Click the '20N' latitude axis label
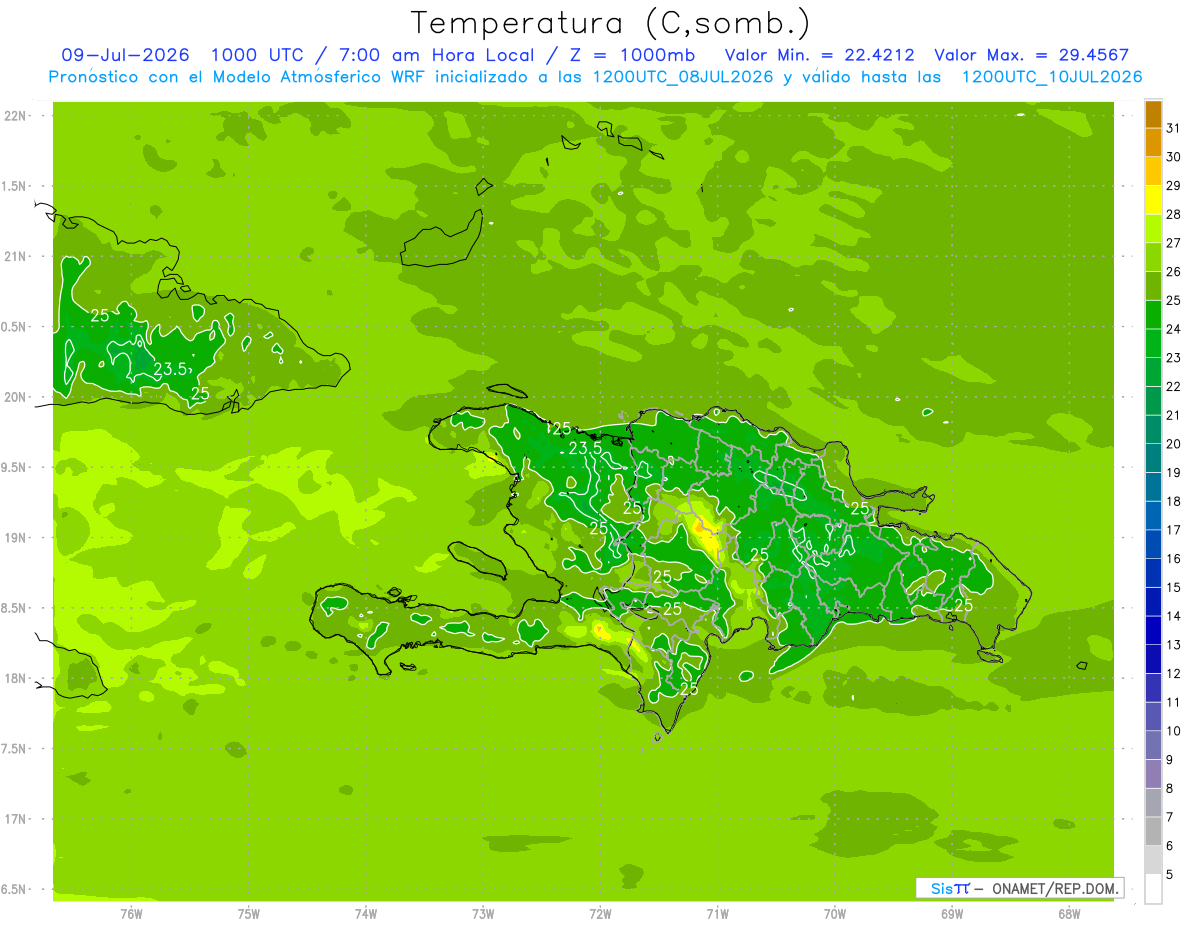This screenshot has width=1200, height=927. click(x=15, y=397)
